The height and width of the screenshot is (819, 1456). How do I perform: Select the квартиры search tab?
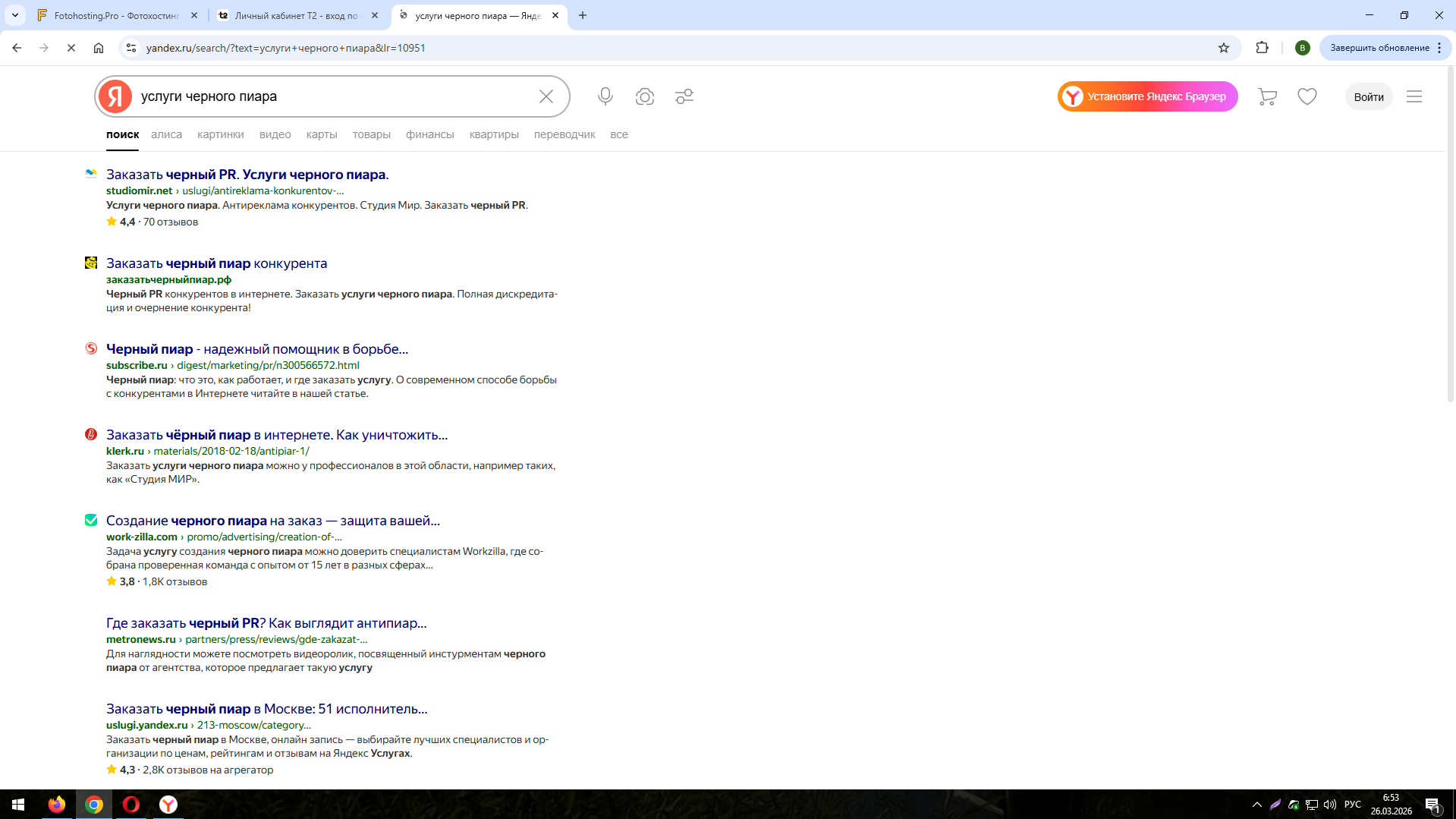pos(494,134)
